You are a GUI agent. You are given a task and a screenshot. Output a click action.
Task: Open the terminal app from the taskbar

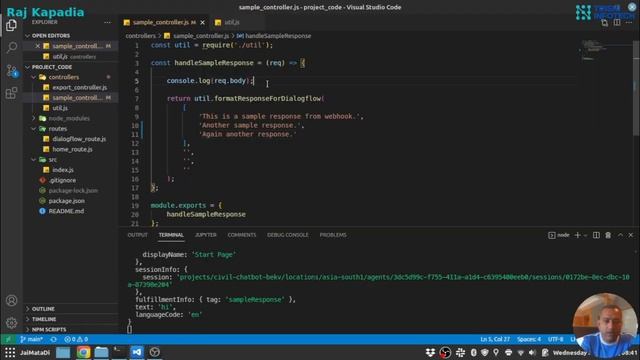120,352
